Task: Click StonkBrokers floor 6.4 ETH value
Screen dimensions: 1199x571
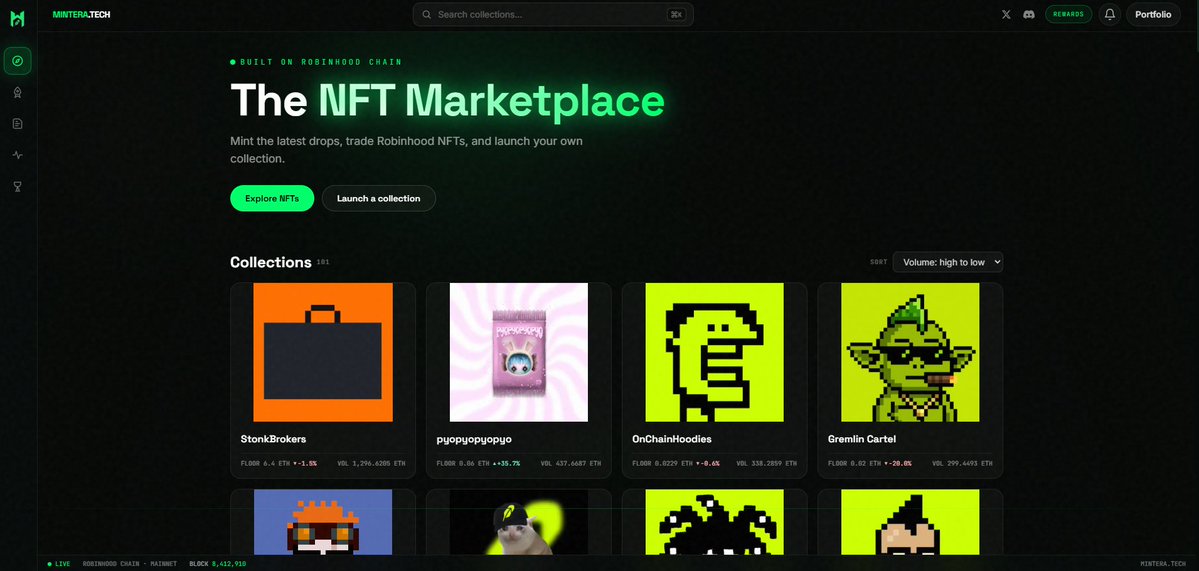Action: pos(265,463)
